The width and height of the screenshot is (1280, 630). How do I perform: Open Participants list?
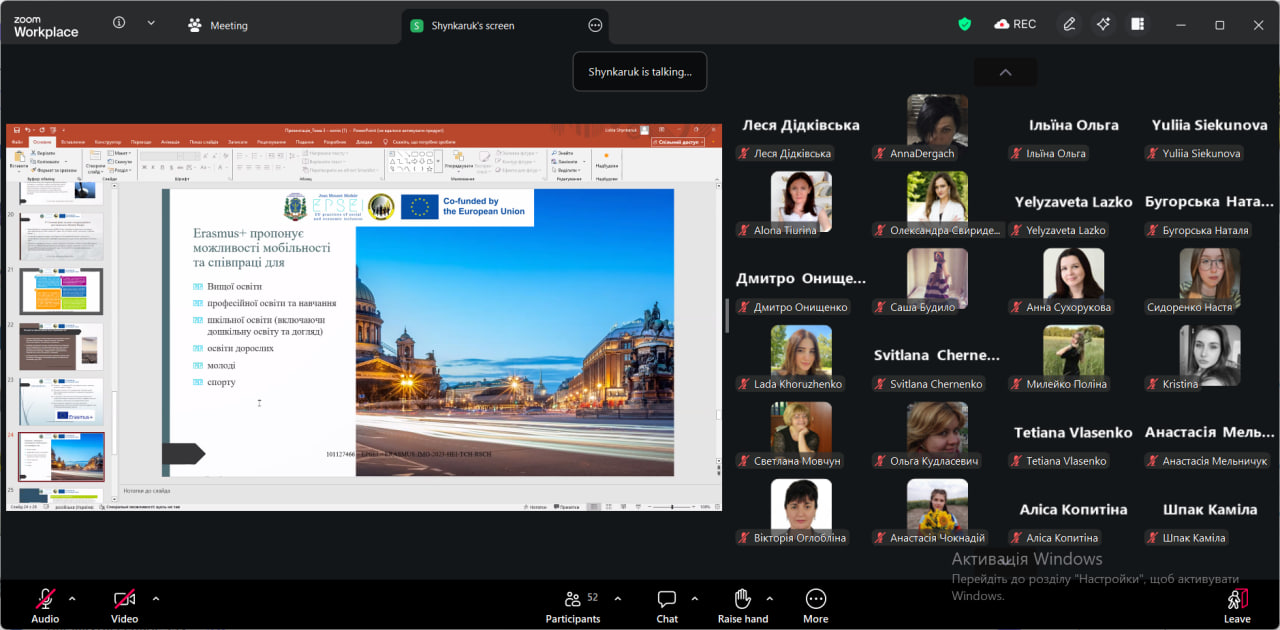573,605
